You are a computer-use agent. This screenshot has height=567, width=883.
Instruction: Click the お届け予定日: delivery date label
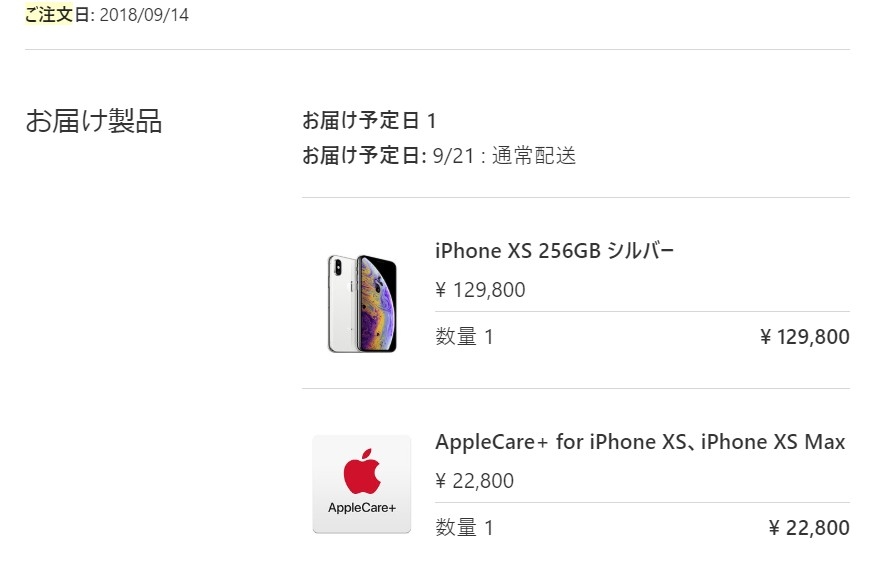coord(364,156)
